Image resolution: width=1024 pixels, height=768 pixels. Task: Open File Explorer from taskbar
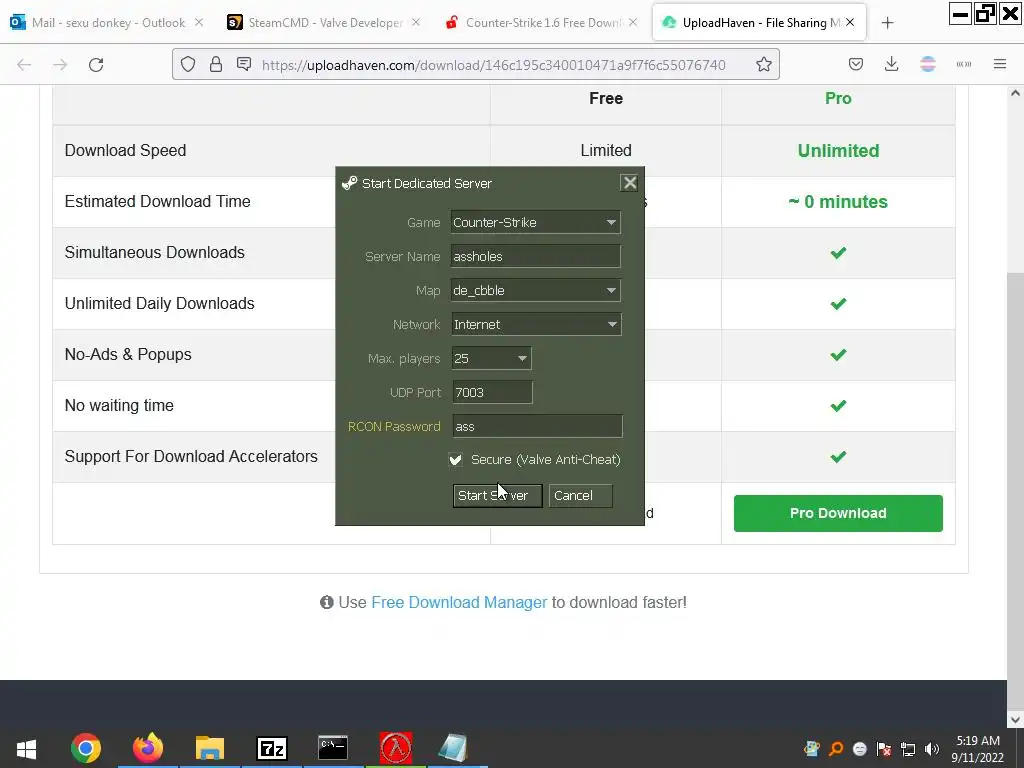(210, 748)
